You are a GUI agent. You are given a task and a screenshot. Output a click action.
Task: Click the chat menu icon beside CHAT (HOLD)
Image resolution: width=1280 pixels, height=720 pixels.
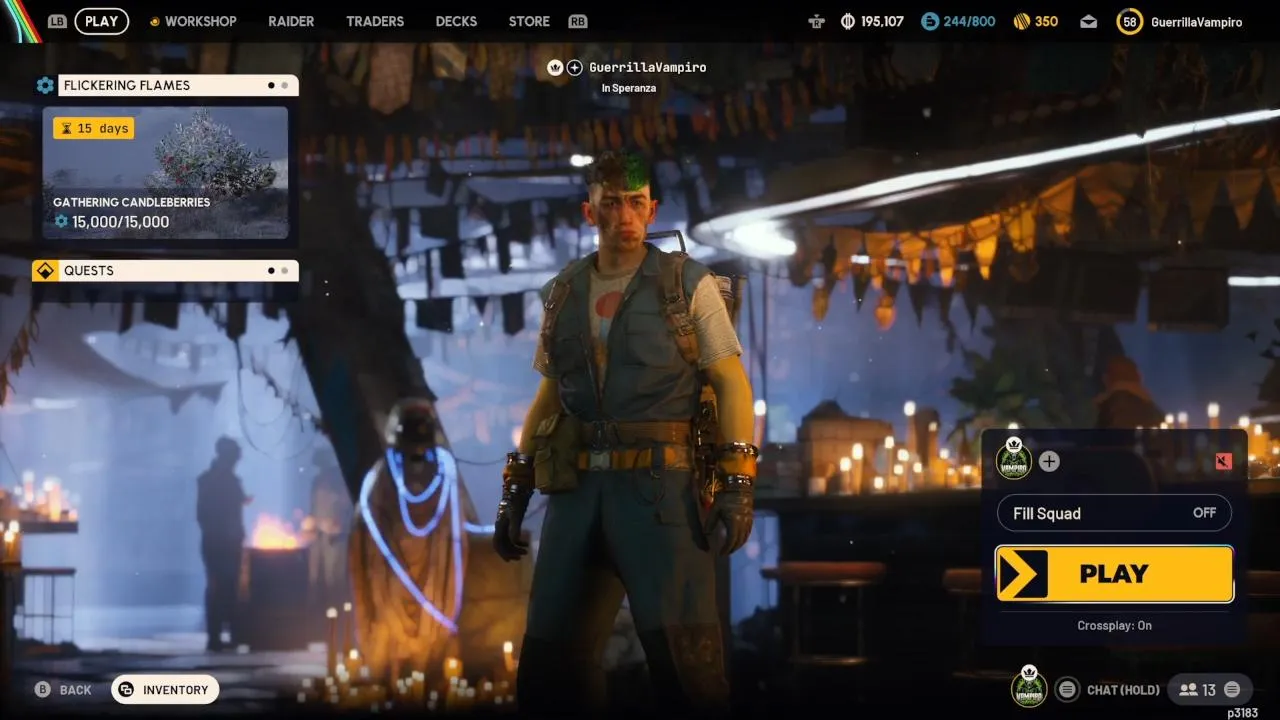coord(1068,689)
